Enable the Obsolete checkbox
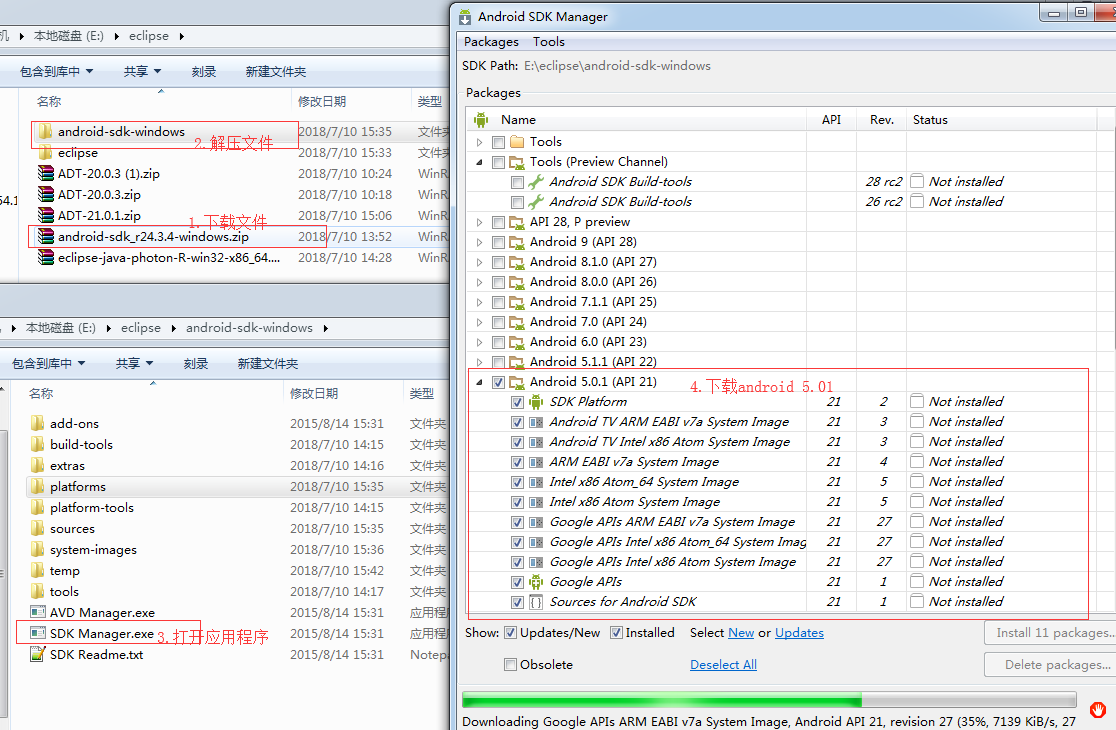The image size is (1116, 730). (x=510, y=665)
